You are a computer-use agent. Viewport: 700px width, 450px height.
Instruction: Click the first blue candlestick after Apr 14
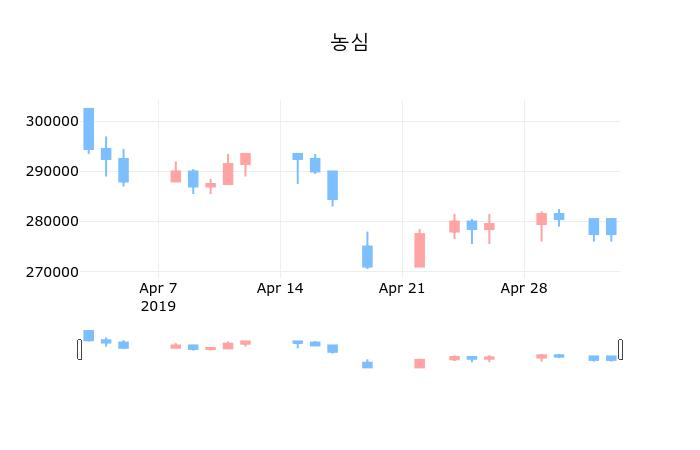[x=298, y=156]
